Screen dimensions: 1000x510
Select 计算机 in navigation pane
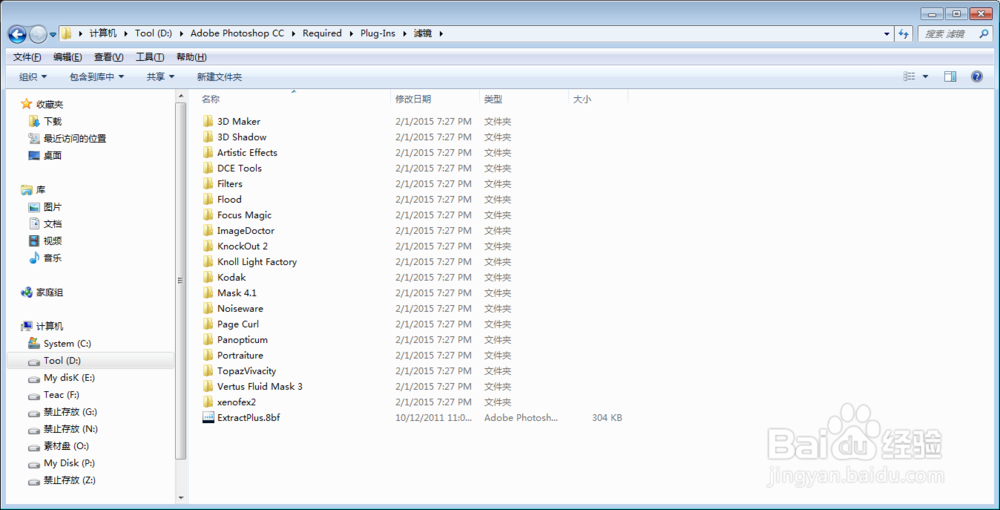tap(42, 326)
